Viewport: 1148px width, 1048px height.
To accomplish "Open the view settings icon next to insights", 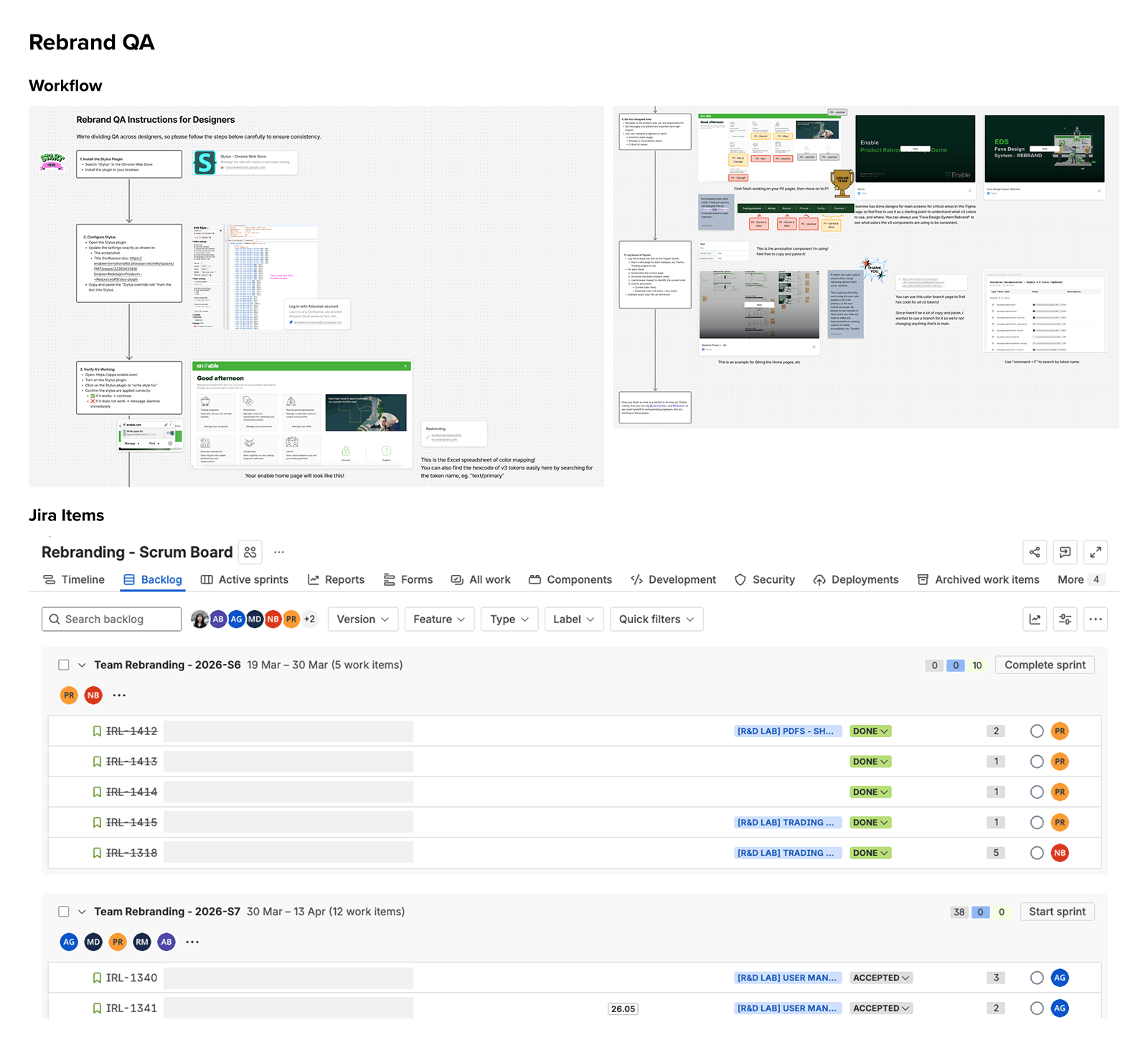I will click(1065, 619).
